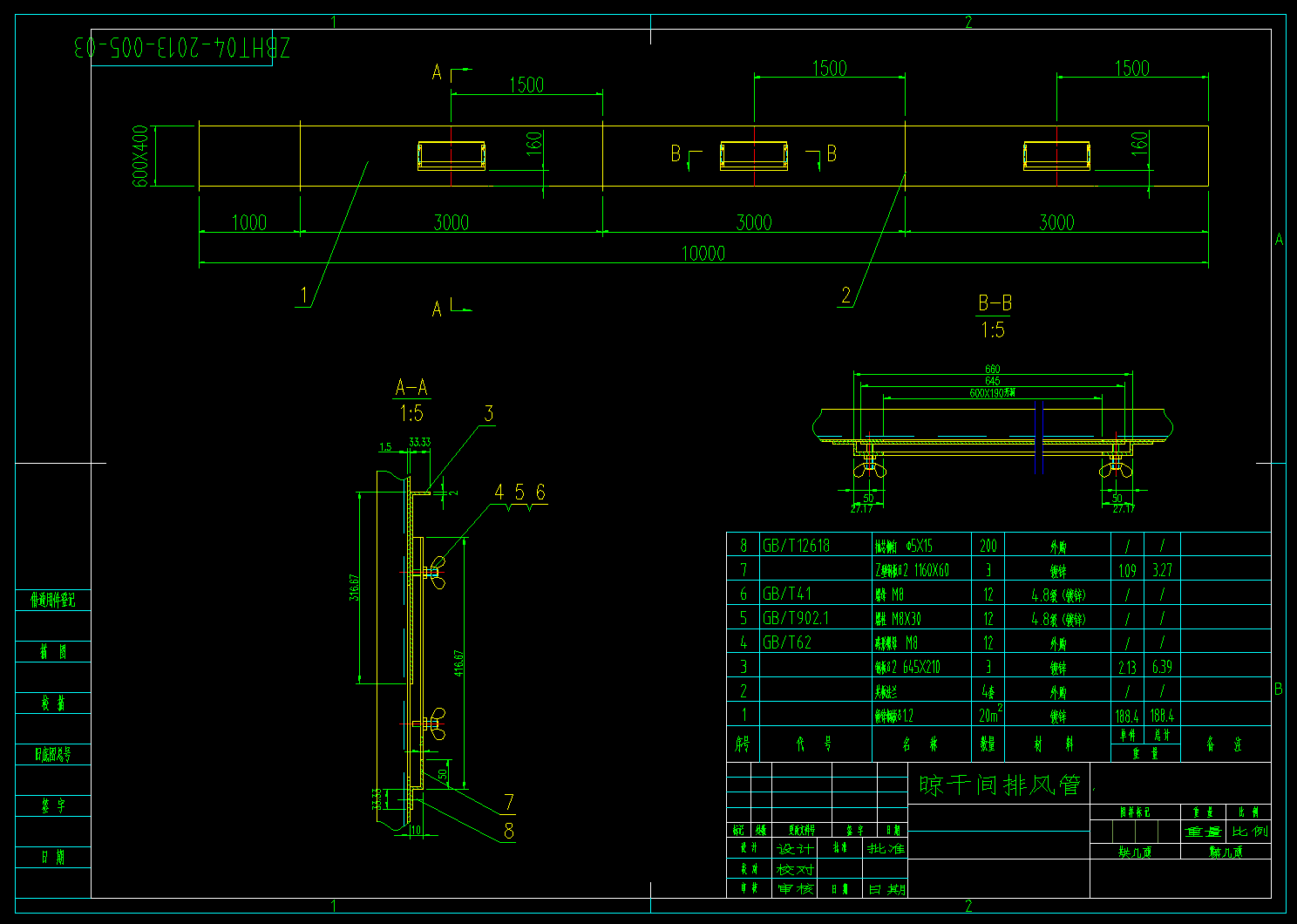This screenshot has width=1297, height=924.
Task: Select the 645 dimension in B-B view
Action: tap(993, 381)
